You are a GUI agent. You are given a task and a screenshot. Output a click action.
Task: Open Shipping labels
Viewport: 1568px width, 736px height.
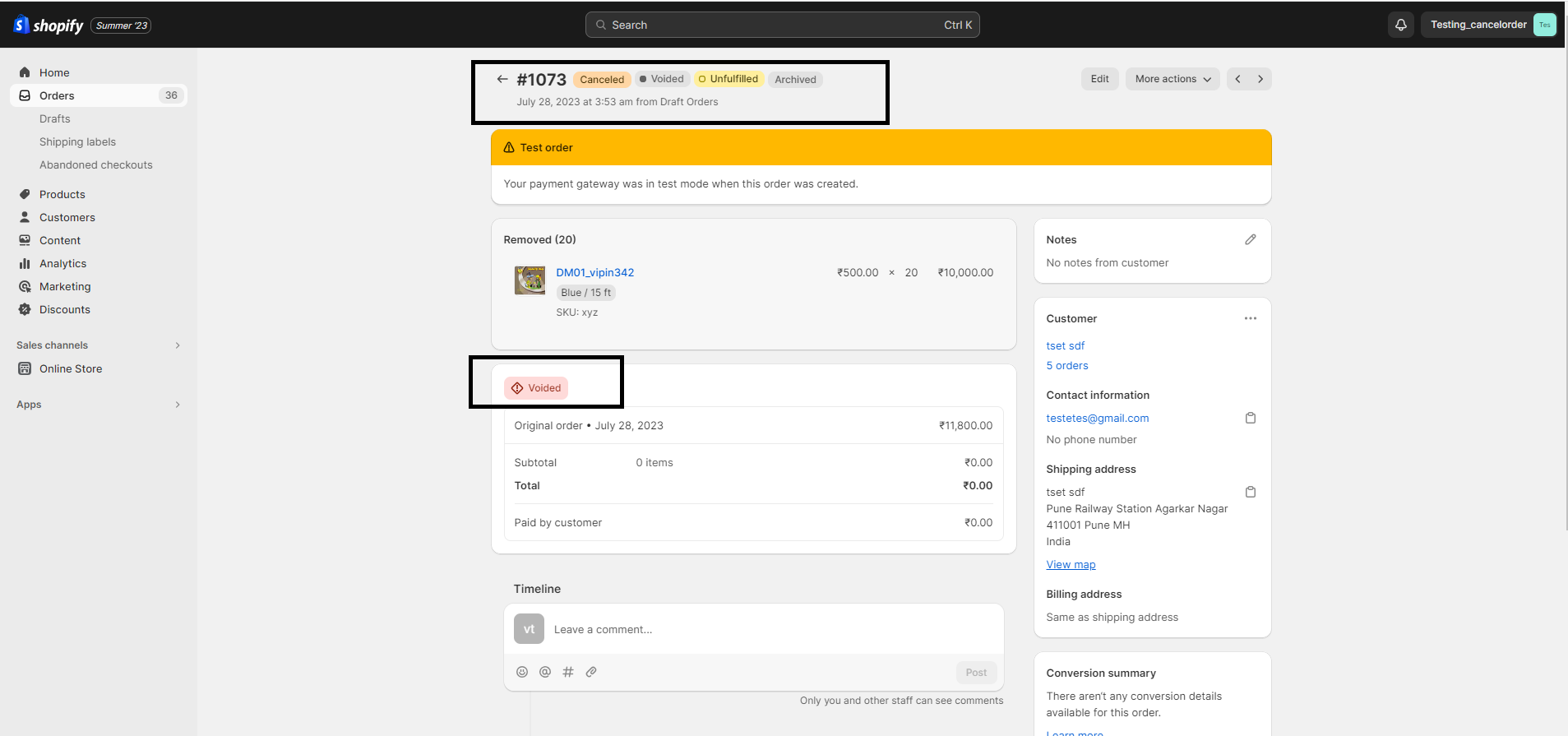(77, 141)
